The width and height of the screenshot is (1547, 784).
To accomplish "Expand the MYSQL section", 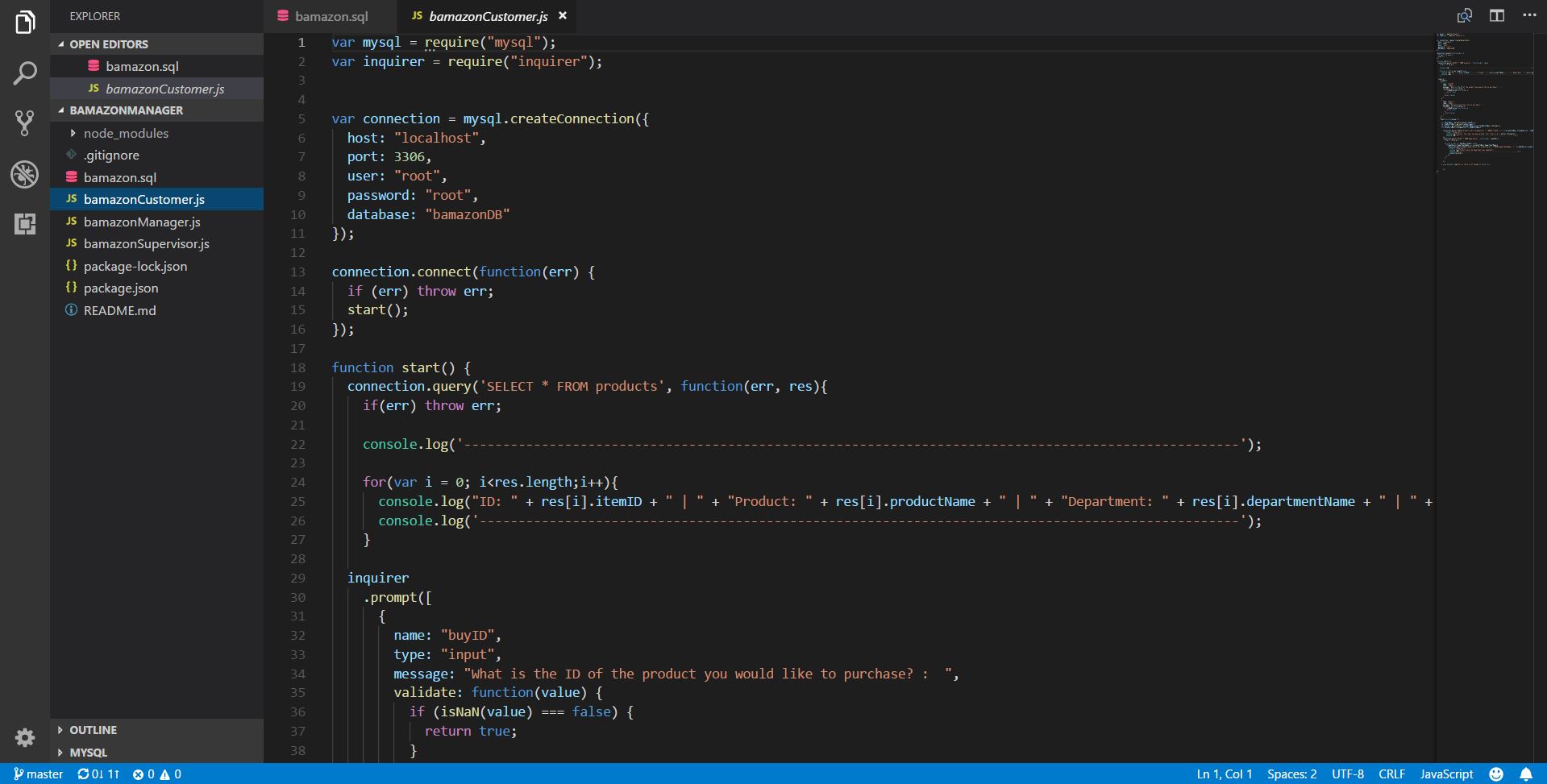I will click(x=88, y=753).
